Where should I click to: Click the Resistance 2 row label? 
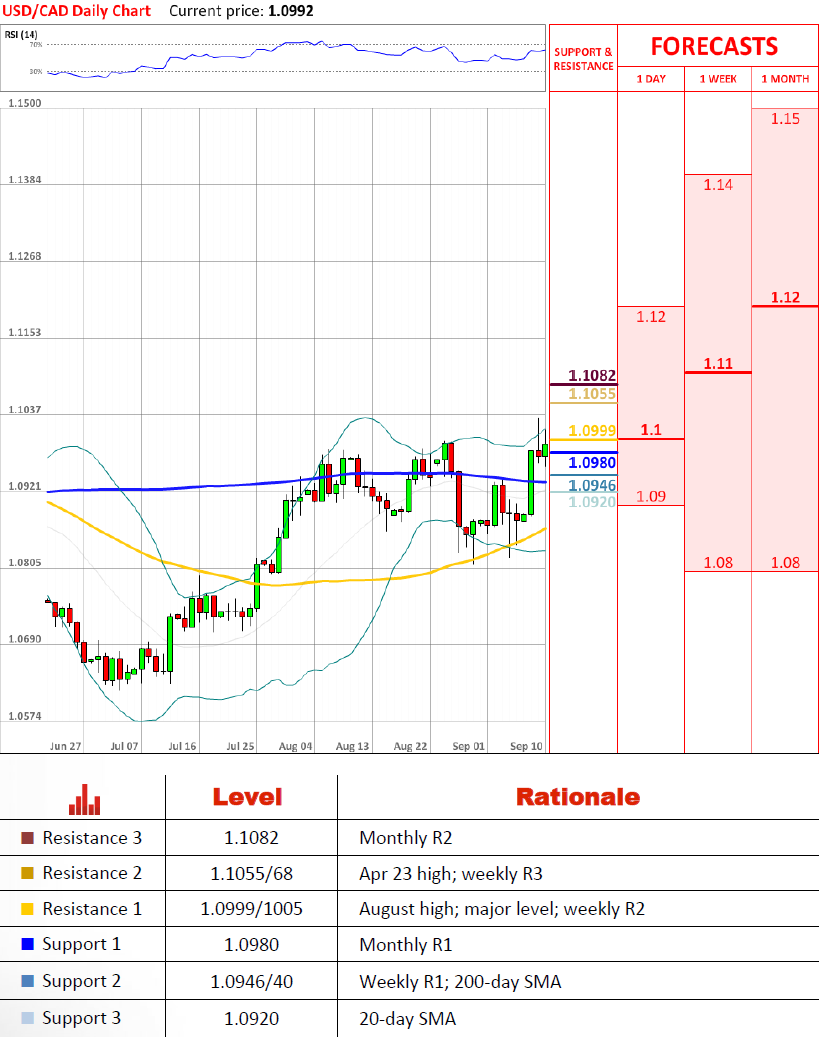point(92,873)
